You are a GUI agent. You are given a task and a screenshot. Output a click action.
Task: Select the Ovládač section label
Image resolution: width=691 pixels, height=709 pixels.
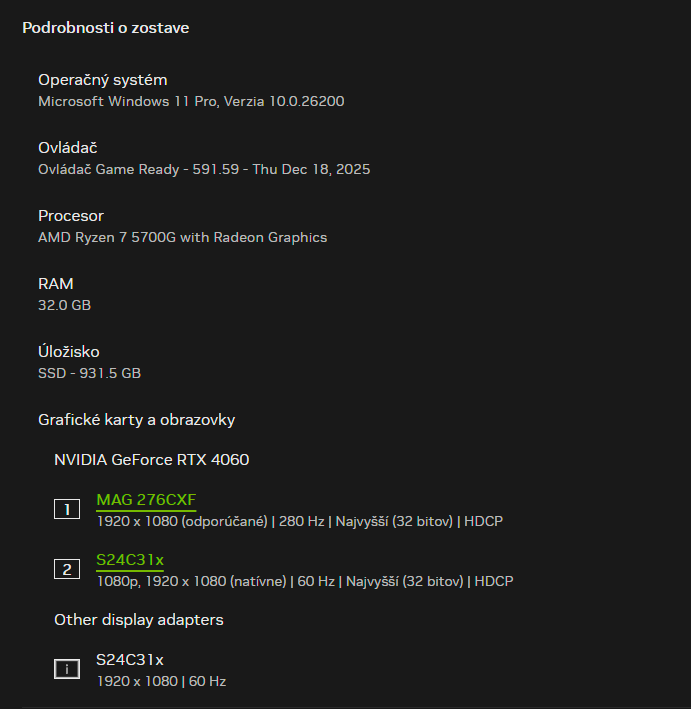pyautogui.click(x=68, y=148)
